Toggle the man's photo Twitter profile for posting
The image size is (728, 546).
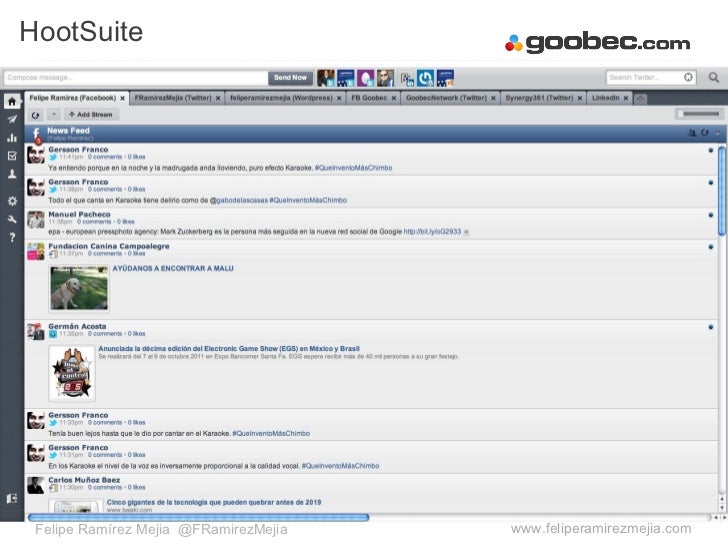tap(326, 78)
